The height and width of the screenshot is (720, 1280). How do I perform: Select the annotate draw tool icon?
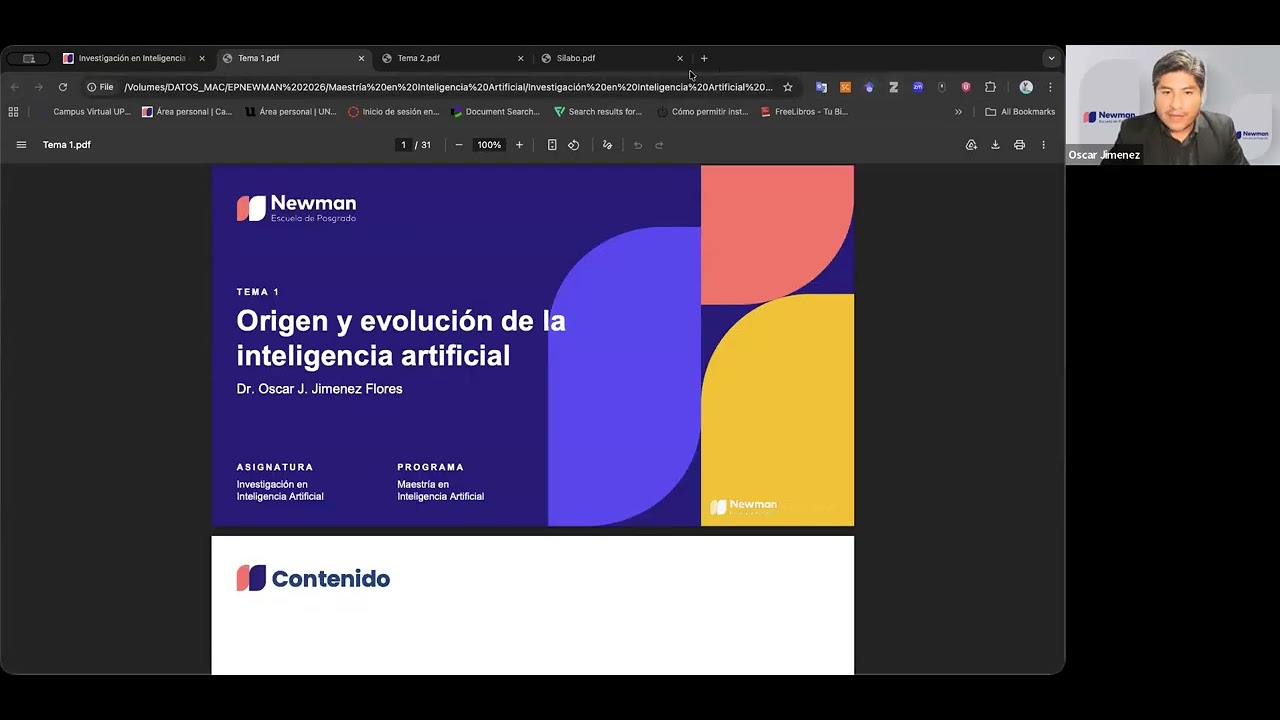[x=607, y=145]
